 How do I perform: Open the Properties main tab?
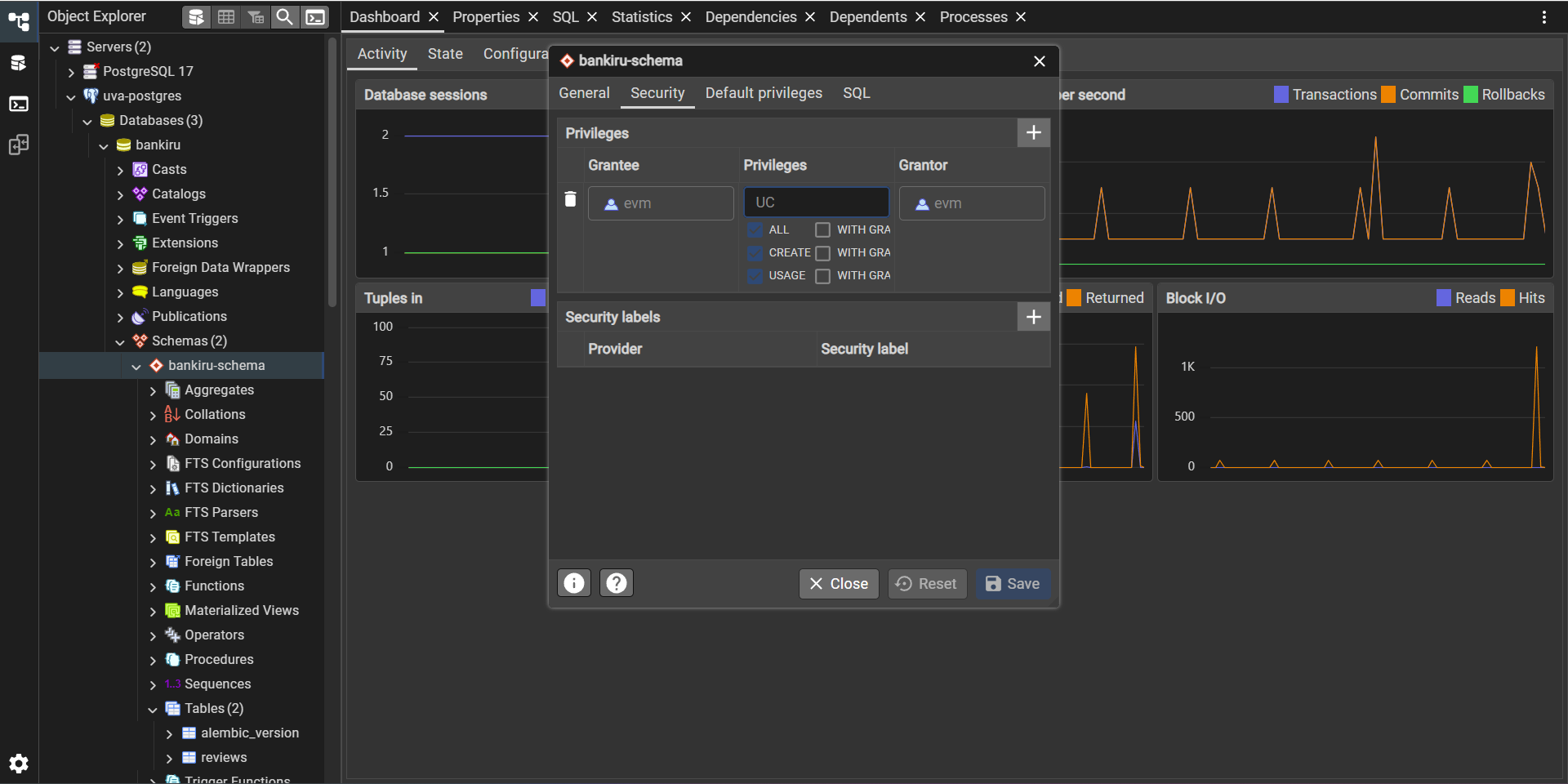pos(486,17)
